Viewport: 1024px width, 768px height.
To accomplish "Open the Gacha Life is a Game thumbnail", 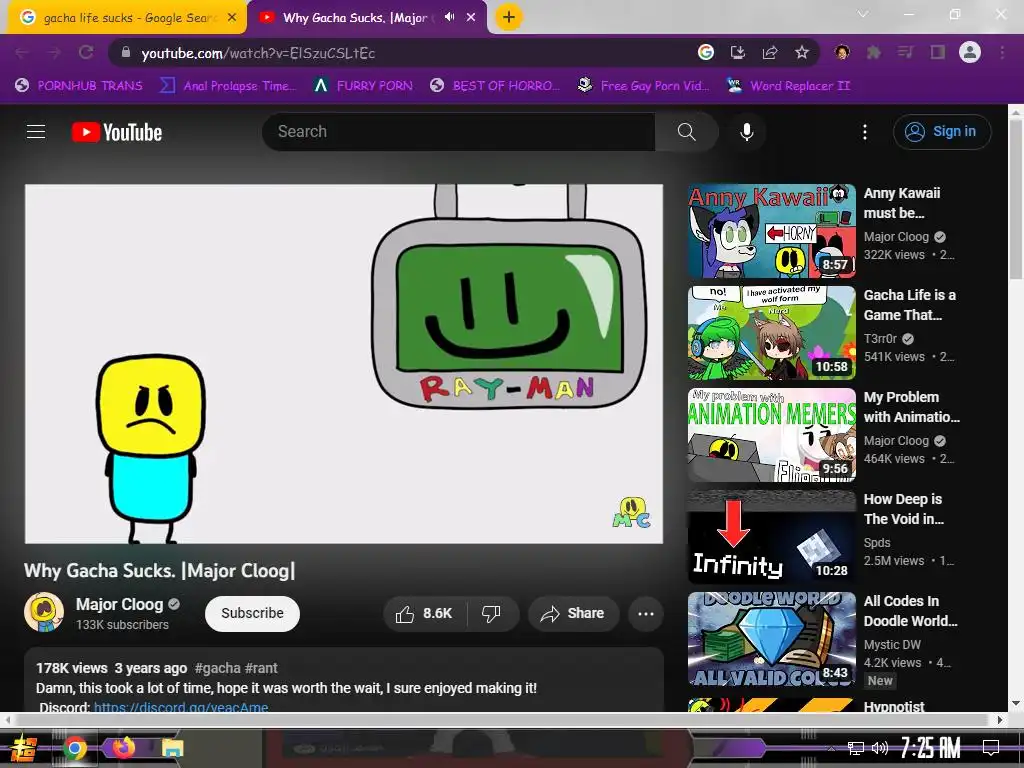I will (x=771, y=333).
